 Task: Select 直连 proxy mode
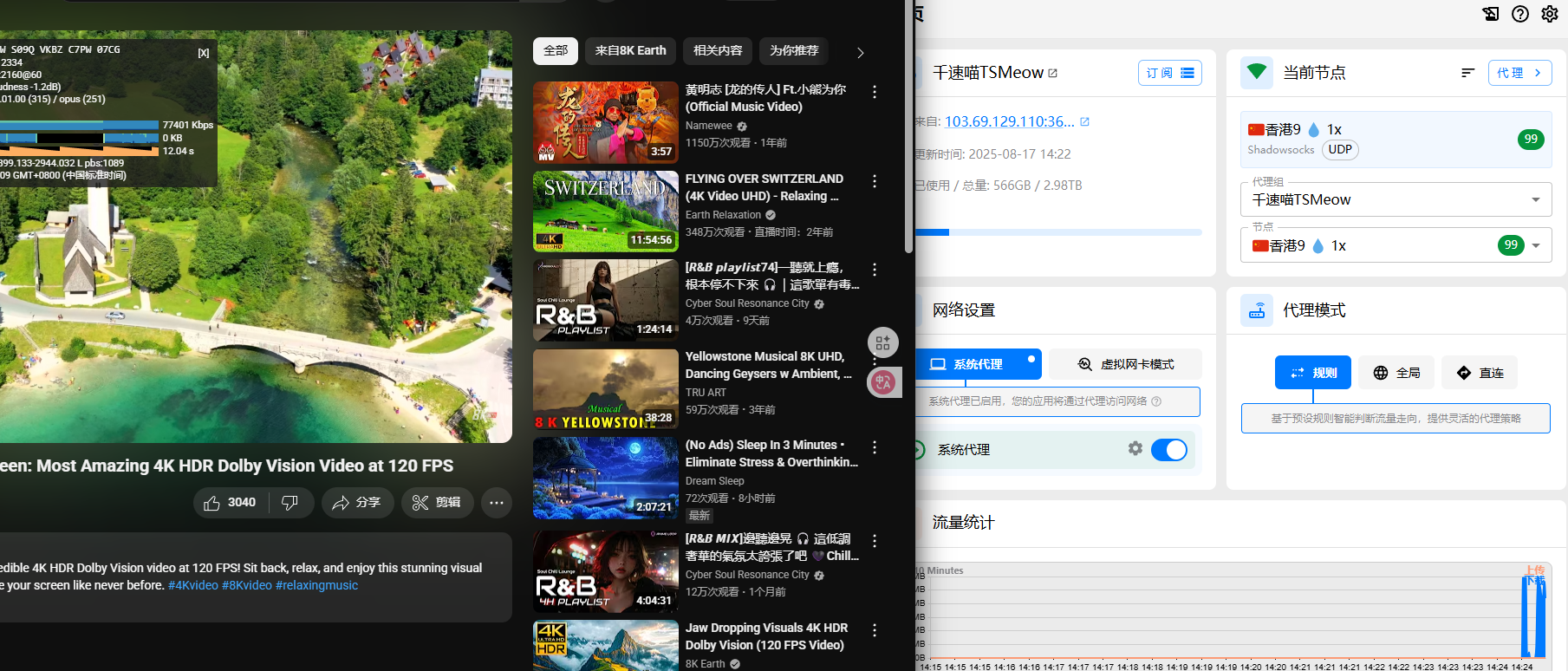coord(1480,373)
